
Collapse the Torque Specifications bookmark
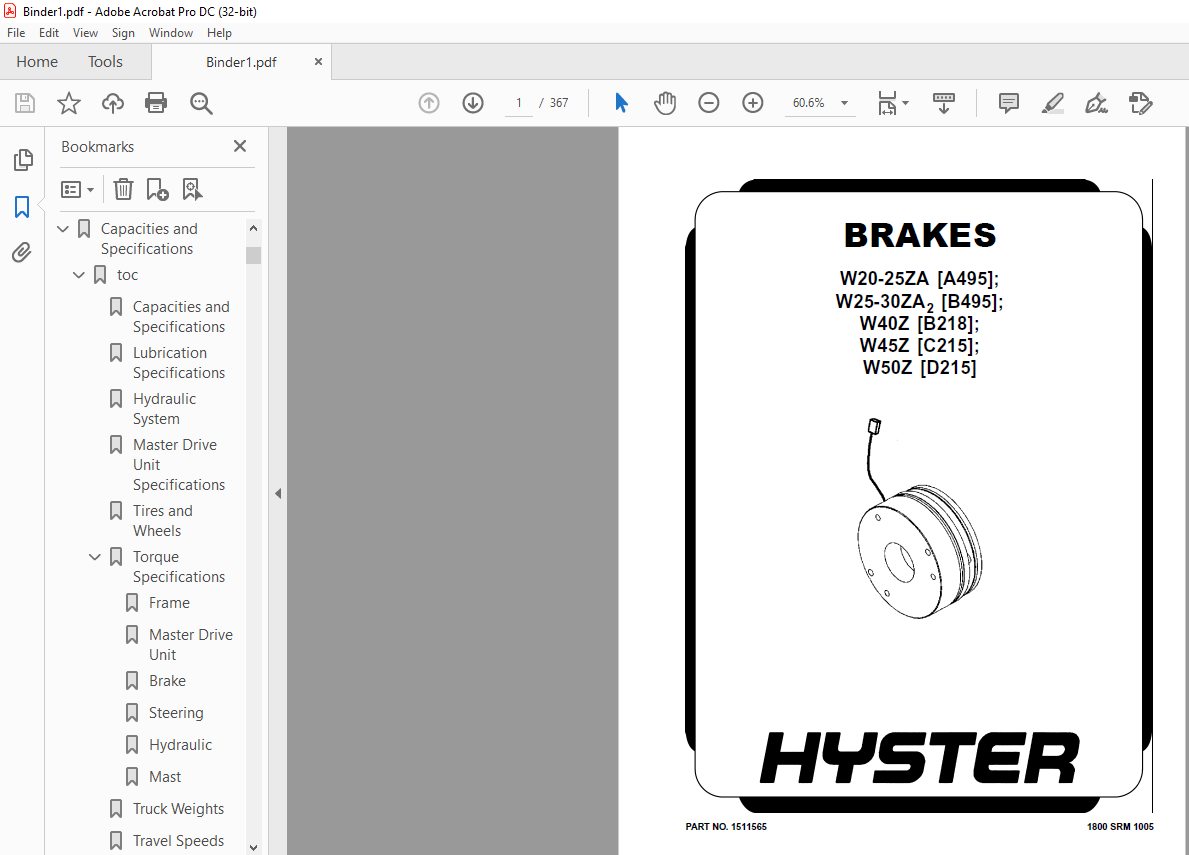(95, 557)
